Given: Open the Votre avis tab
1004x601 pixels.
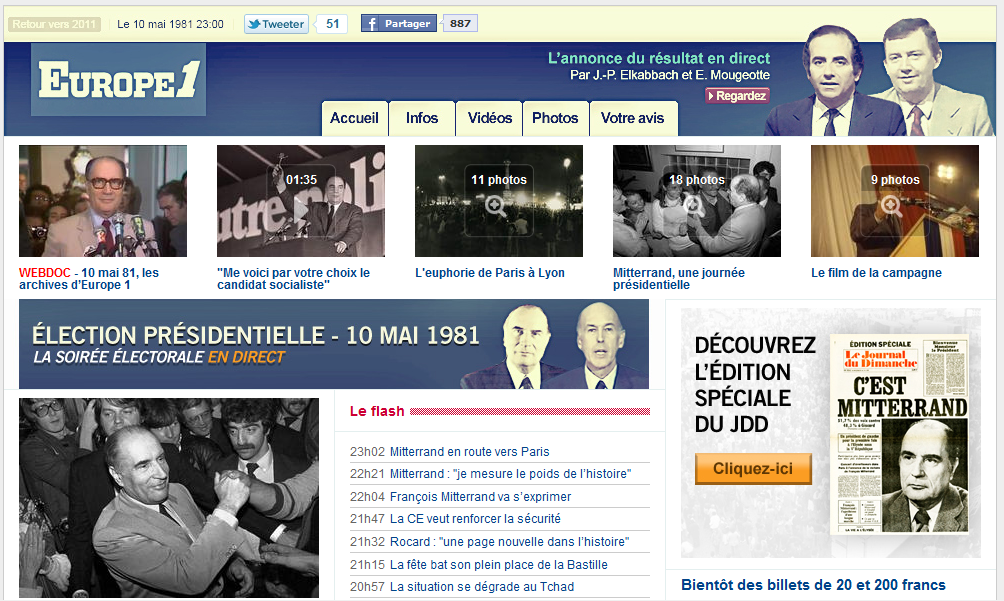Looking at the screenshot, I should click(x=633, y=118).
